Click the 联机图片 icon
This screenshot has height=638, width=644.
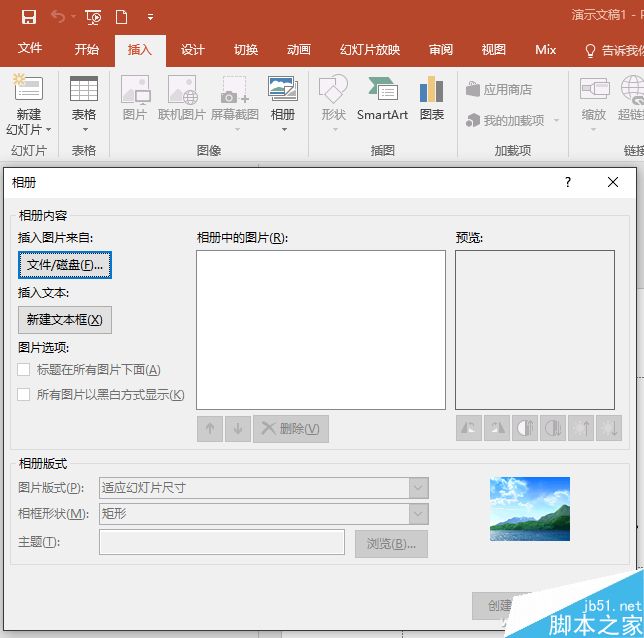click(182, 89)
